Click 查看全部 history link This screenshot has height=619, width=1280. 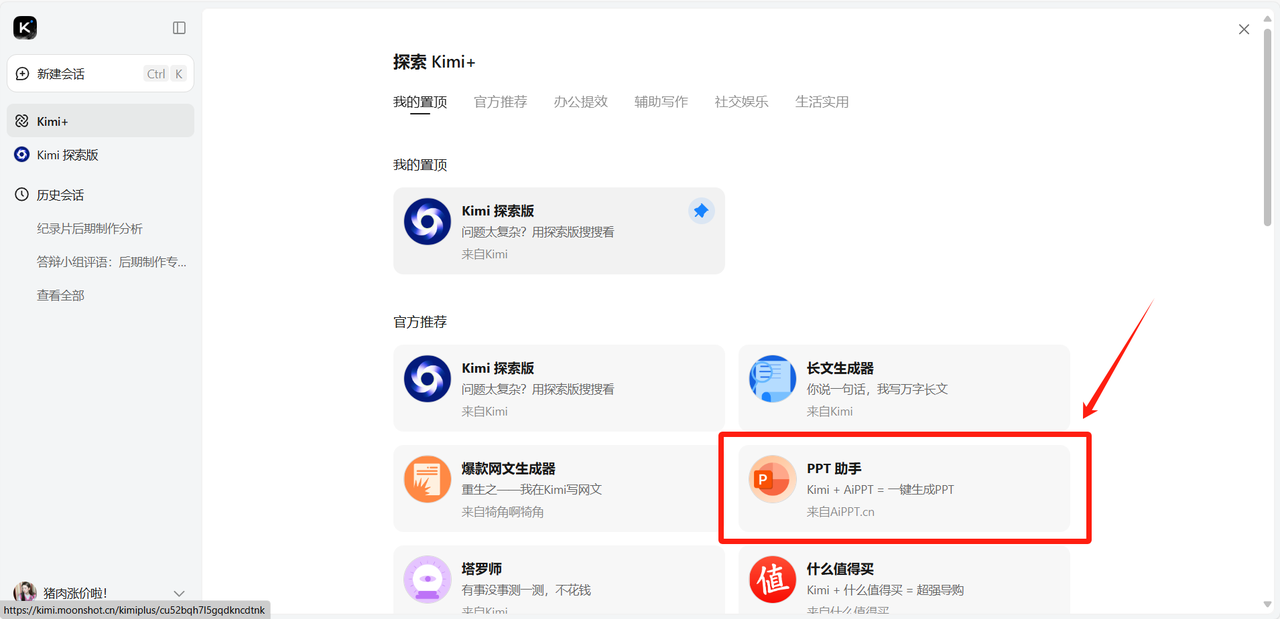click(x=61, y=295)
